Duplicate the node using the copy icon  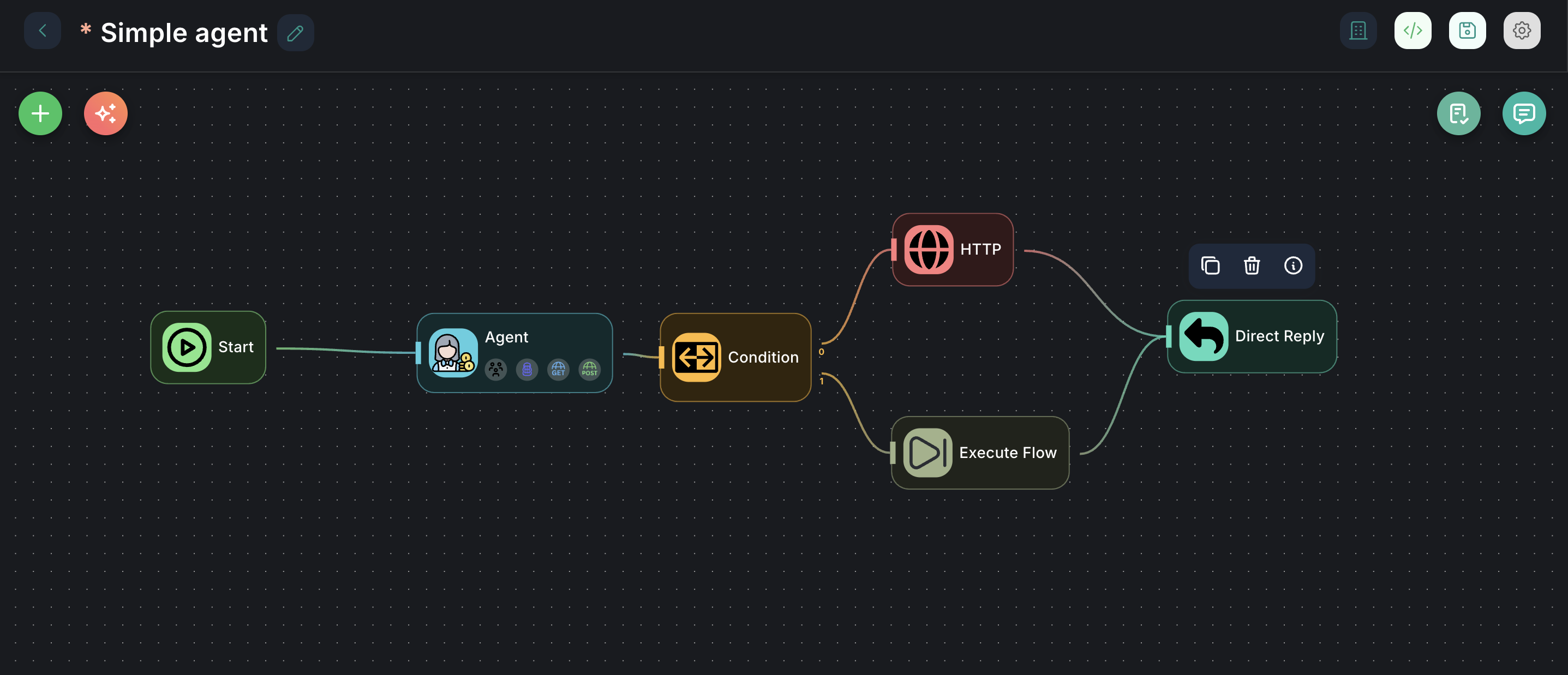pos(1210,266)
